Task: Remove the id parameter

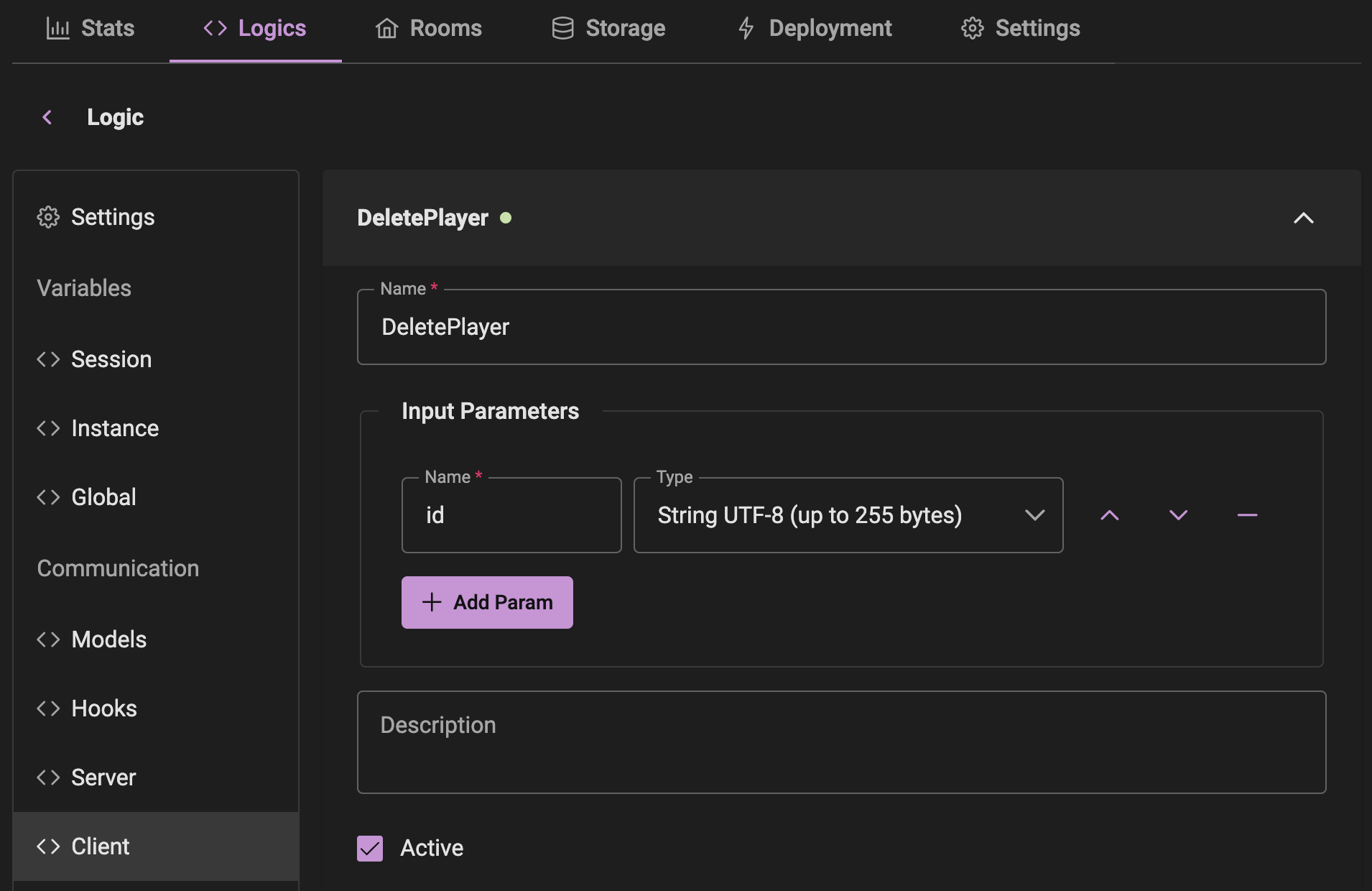Action: (1248, 515)
